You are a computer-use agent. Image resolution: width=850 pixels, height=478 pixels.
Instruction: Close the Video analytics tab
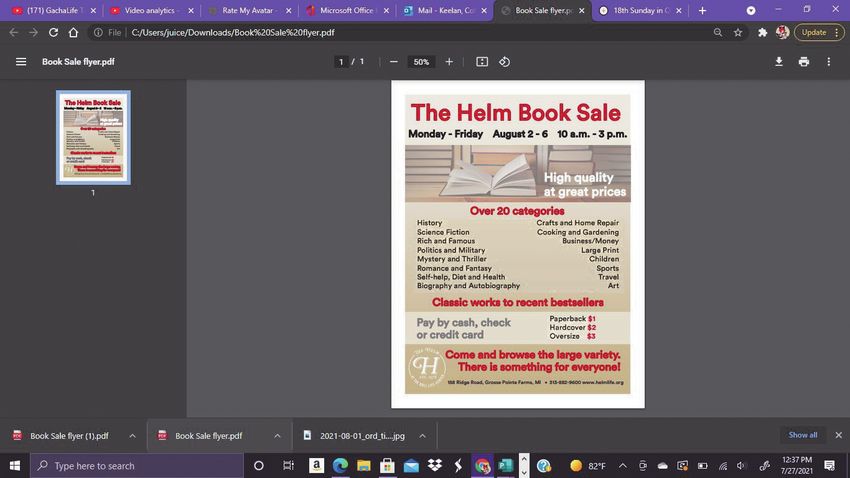(191, 10)
